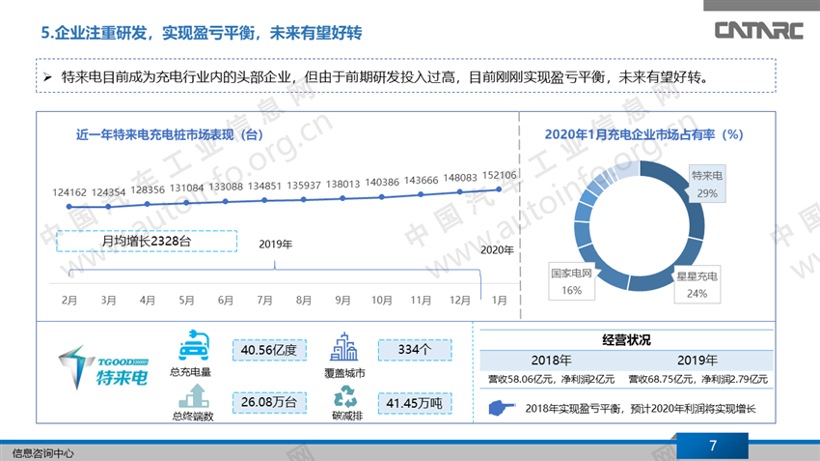The image size is (820, 461).
Task: Click the 2019年 bracket label
Action: [x=276, y=244]
